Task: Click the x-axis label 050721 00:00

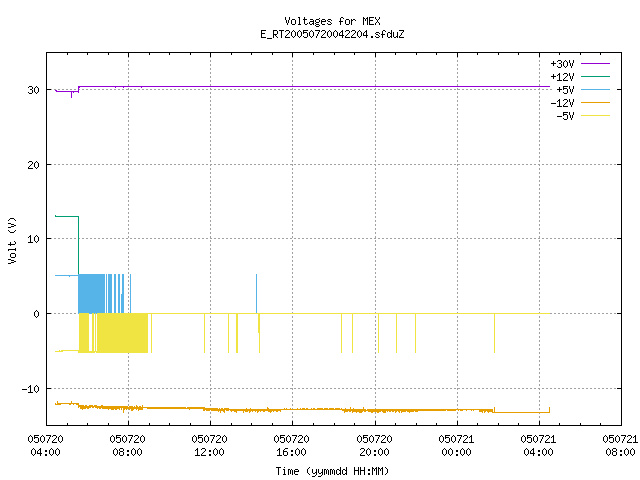Action: (456, 445)
